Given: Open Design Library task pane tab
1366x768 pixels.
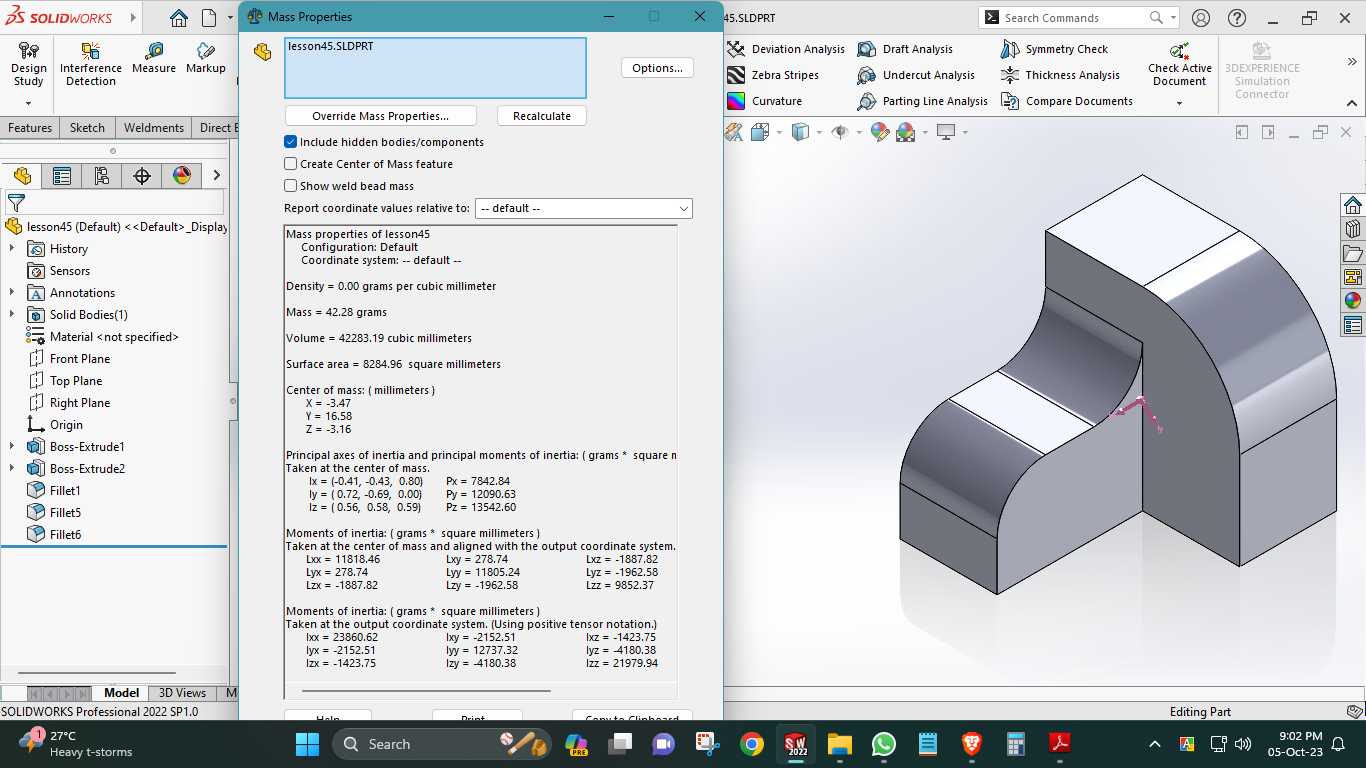Looking at the screenshot, I should 1353,229.
